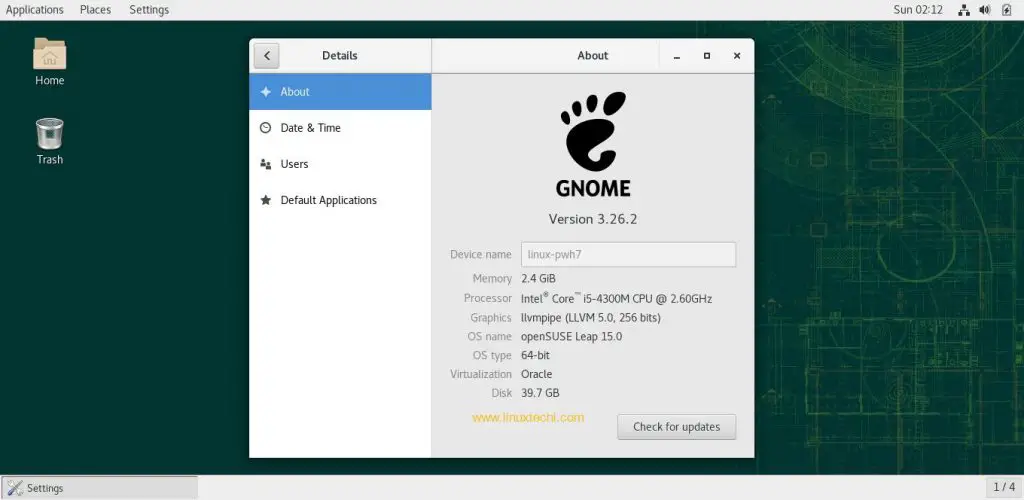Click the Version 3.26.2 text
Image resolution: width=1024 pixels, height=500 pixels.
click(593, 219)
